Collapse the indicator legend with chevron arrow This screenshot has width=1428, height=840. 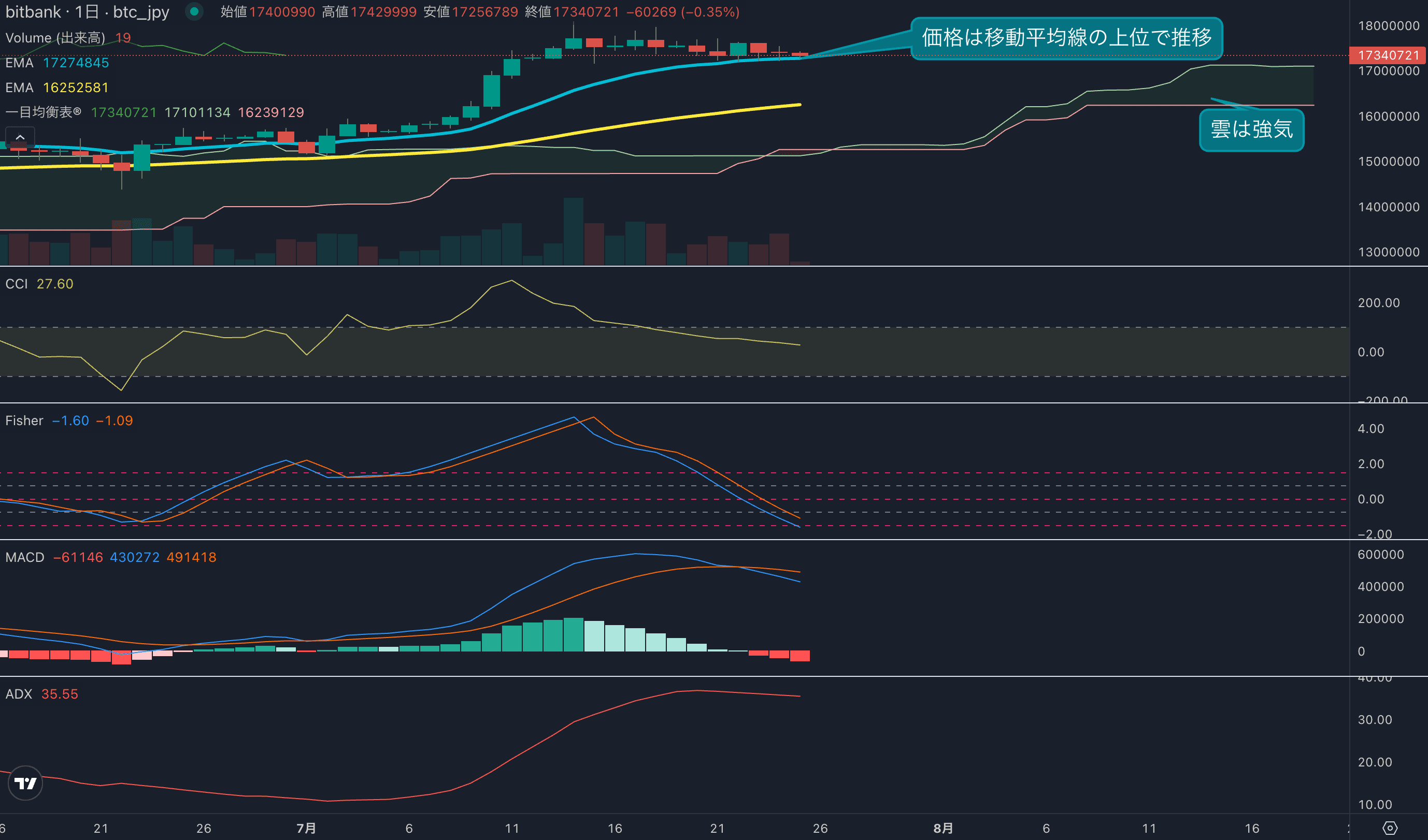(x=20, y=137)
